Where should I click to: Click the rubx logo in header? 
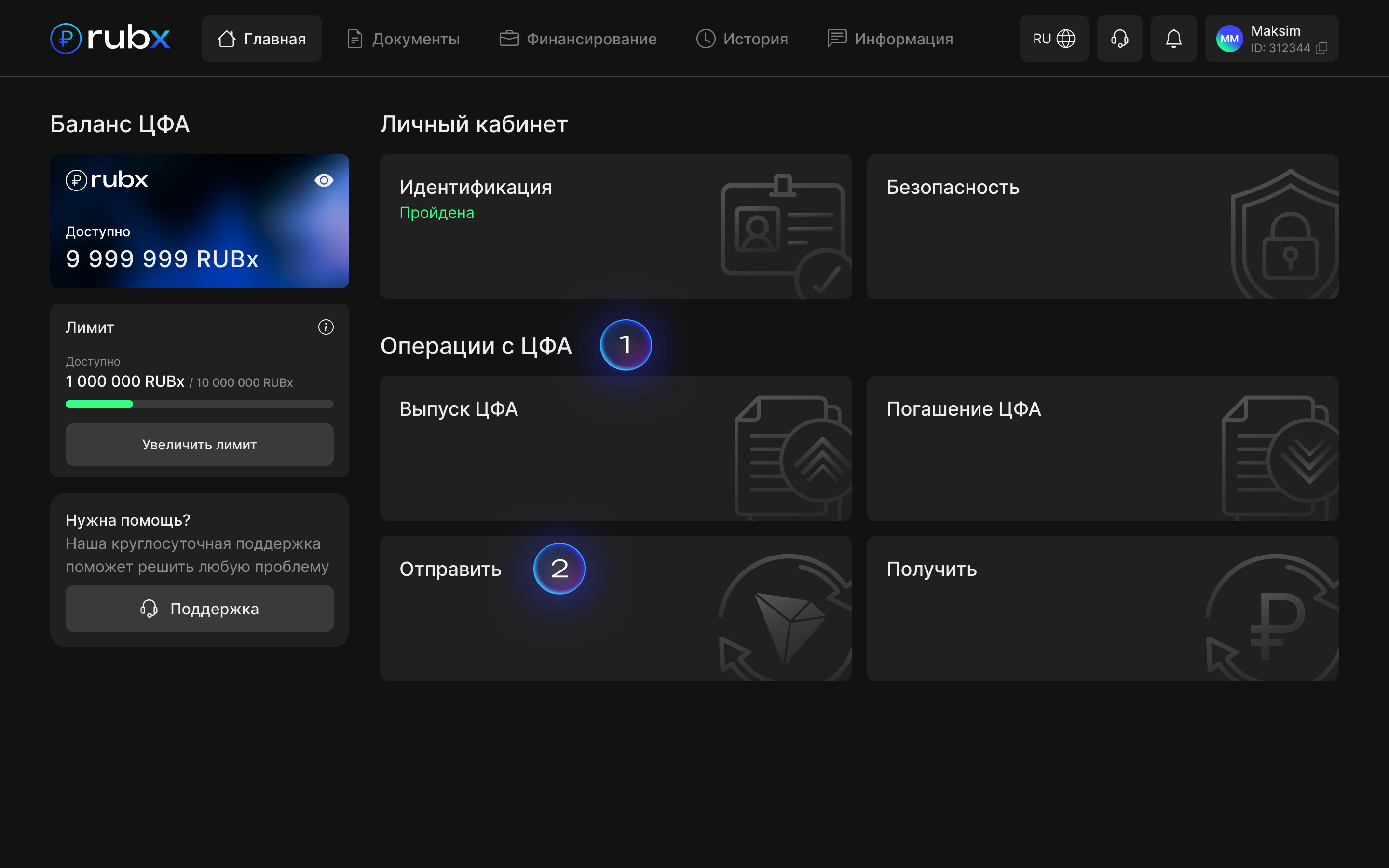110,39
